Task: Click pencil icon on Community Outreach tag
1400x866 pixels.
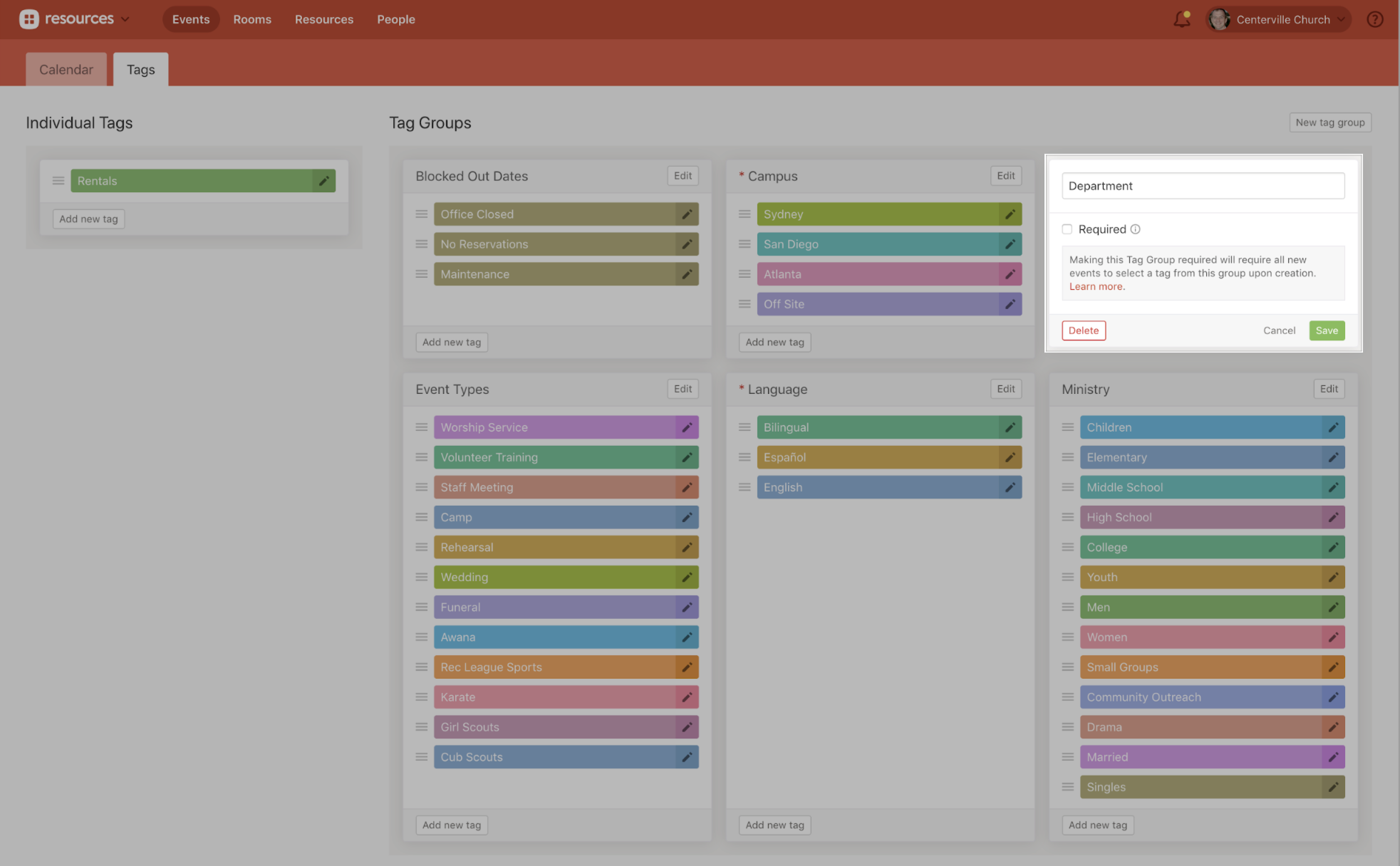Action: pyautogui.click(x=1333, y=697)
